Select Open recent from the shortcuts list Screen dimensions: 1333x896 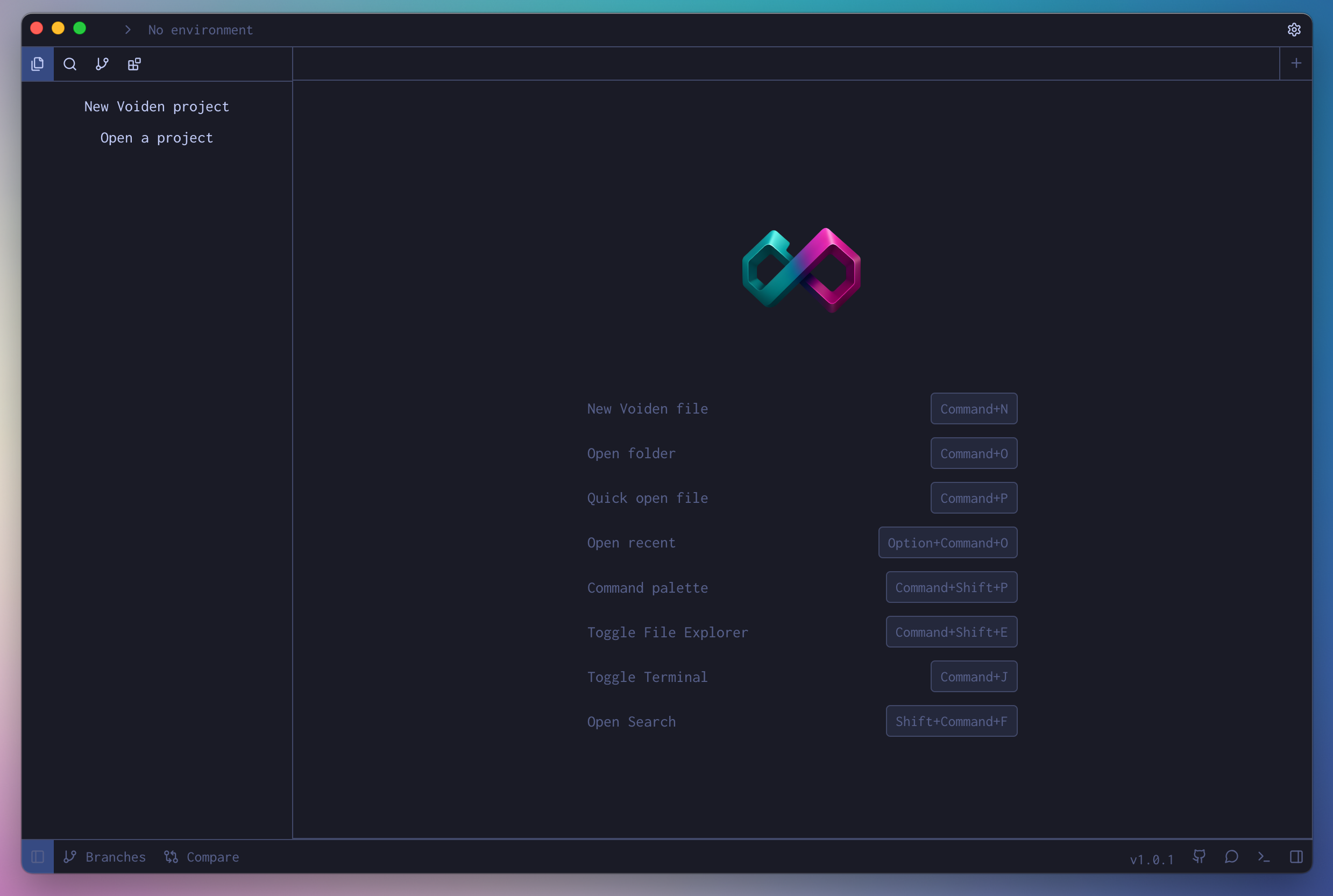tap(631, 543)
